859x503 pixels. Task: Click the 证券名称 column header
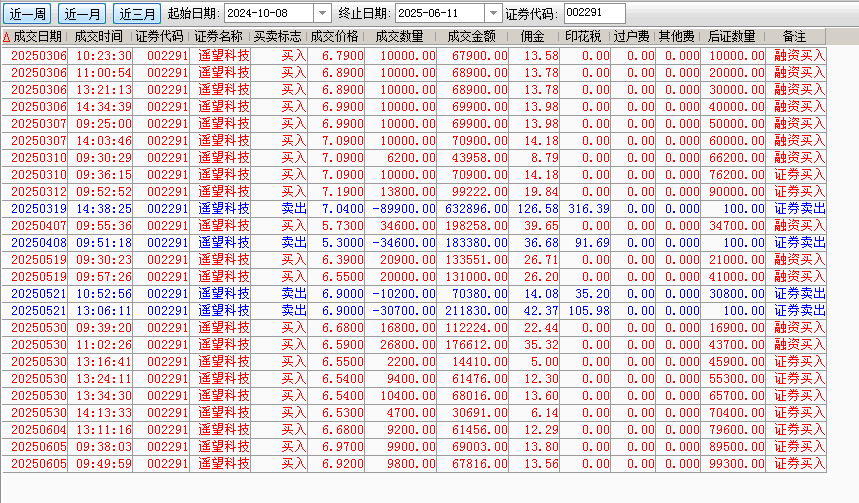point(219,37)
